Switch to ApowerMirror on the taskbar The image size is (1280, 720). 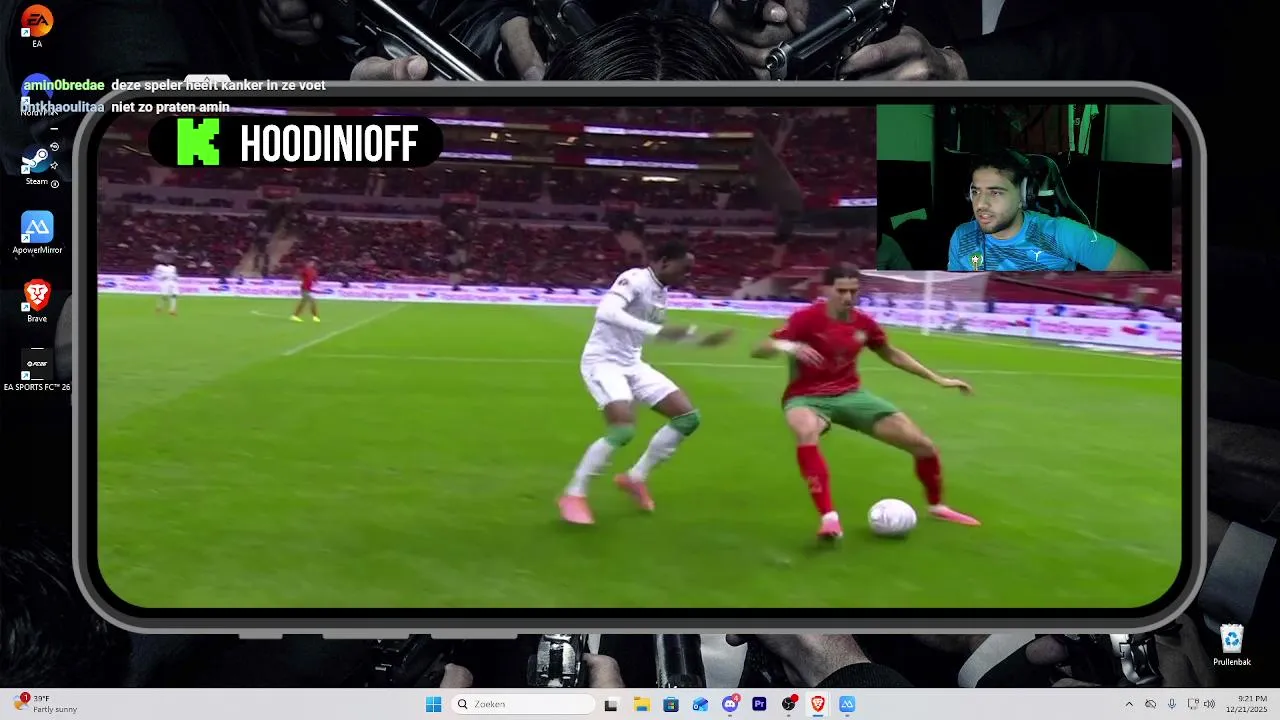click(x=847, y=704)
